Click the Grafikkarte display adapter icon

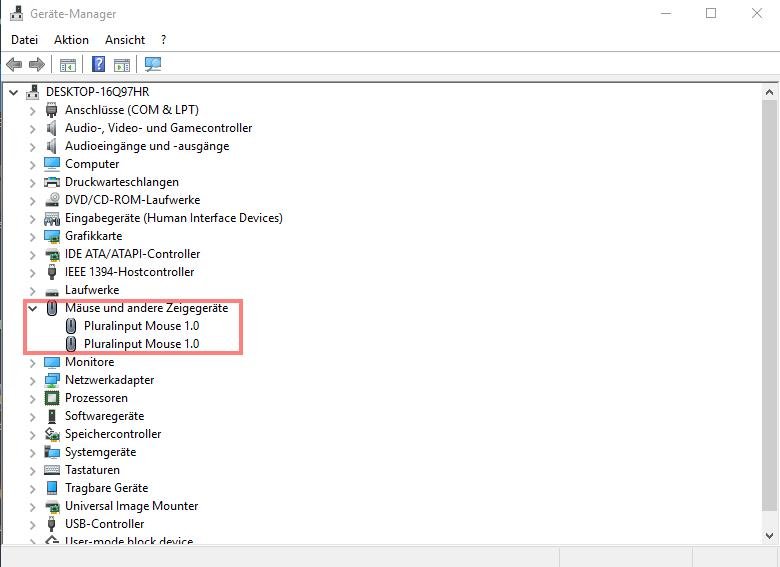point(52,236)
